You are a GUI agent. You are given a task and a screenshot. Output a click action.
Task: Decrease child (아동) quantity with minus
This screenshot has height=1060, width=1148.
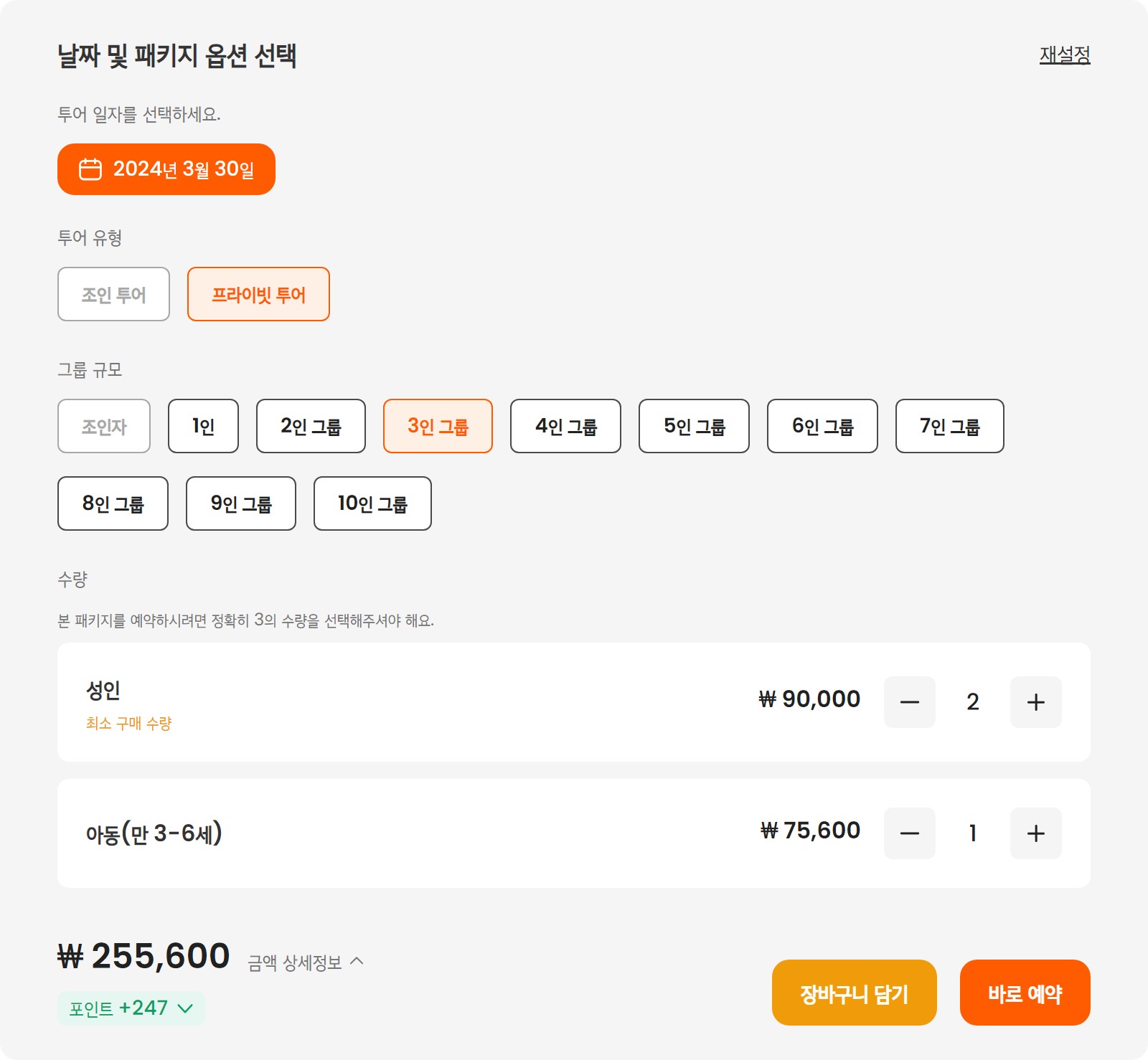(910, 833)
